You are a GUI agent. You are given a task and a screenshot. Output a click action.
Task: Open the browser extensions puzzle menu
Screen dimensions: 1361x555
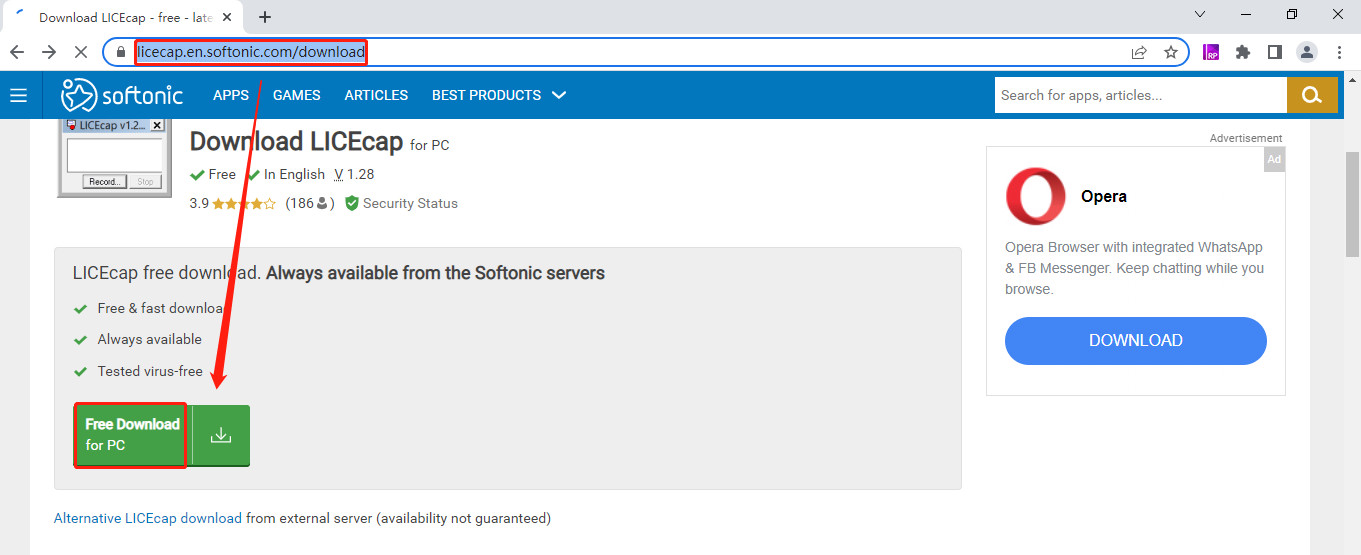point(1243,52)
